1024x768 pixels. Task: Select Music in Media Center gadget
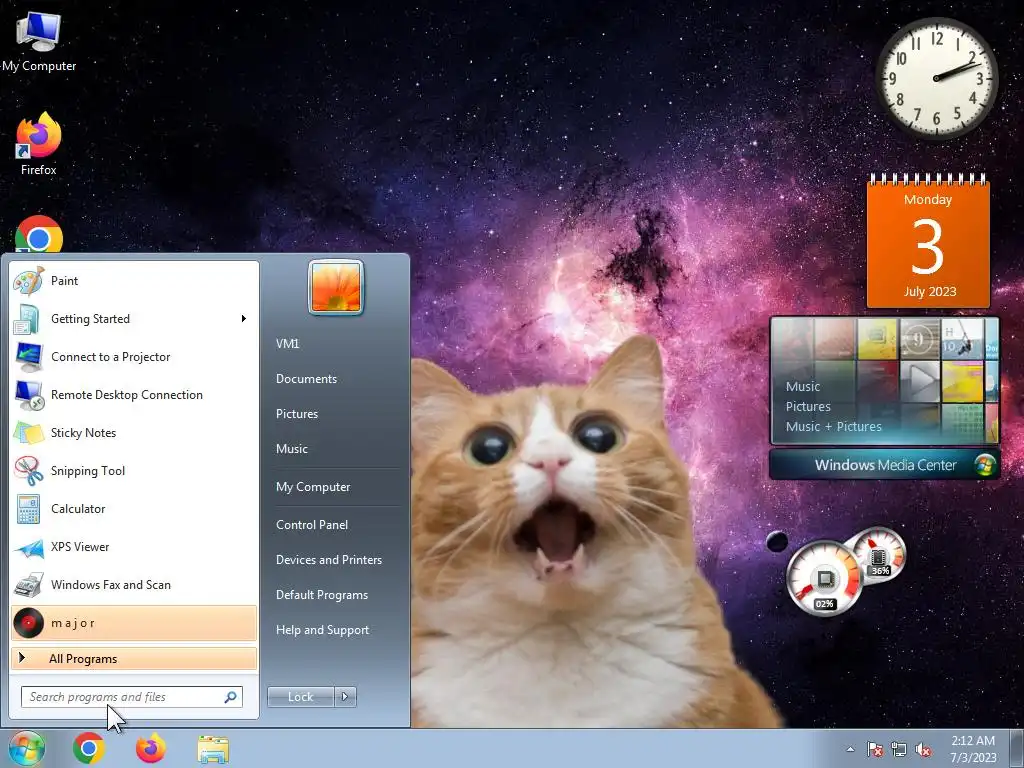click(803, 387)
